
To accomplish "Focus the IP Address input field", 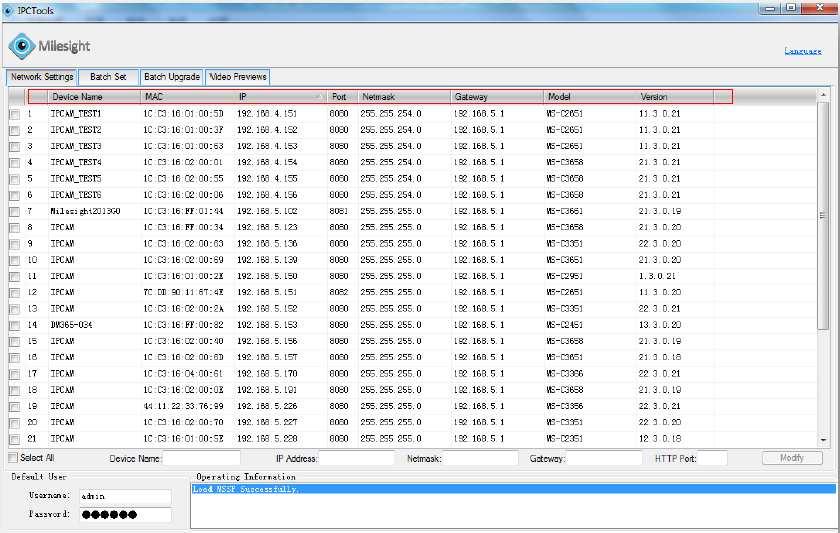I will 357,459.
